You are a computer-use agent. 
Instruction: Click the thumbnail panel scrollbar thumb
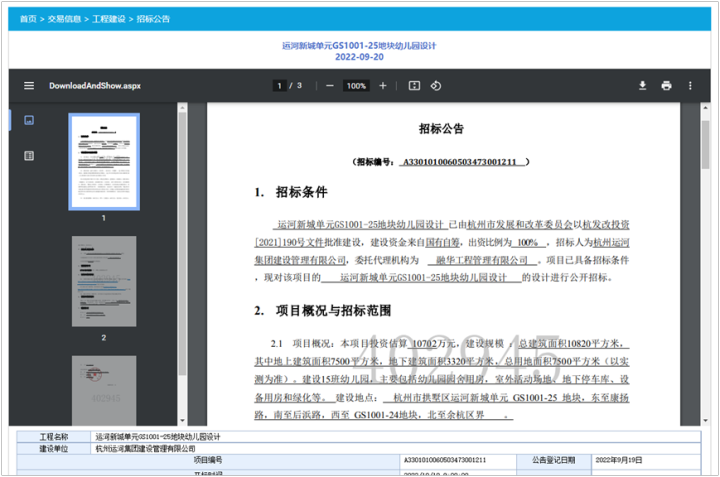coord(182,243)
